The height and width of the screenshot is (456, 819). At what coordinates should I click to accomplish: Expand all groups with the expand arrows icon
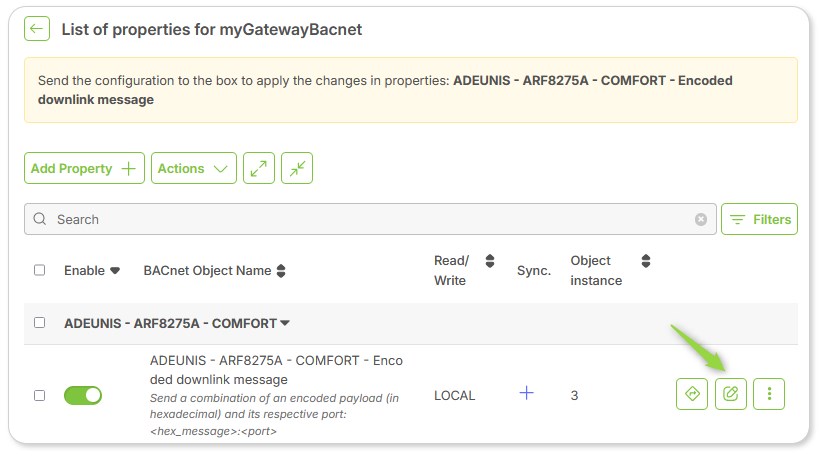tap(259, 168)
